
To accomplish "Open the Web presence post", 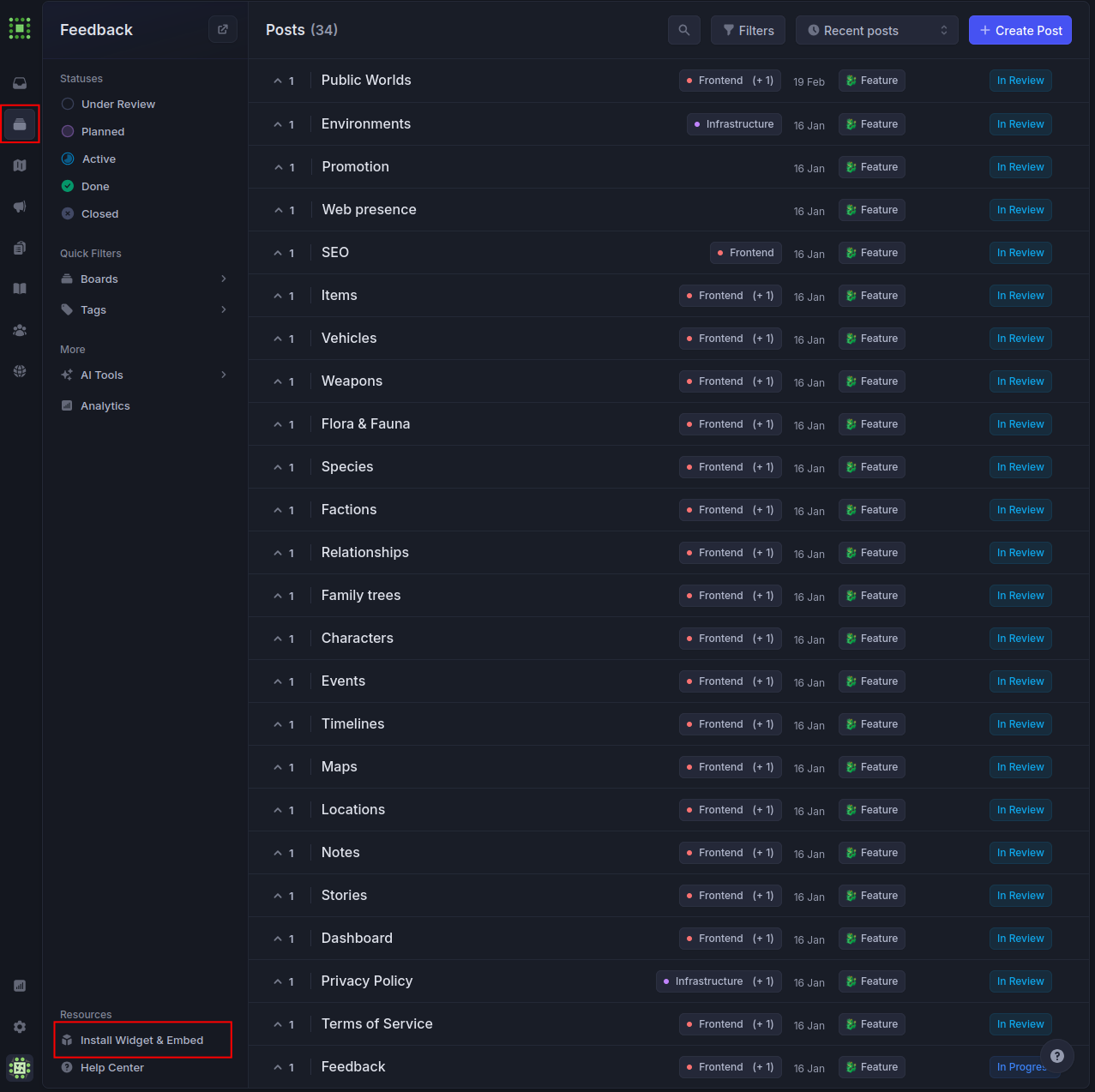I will coord(369,209).
